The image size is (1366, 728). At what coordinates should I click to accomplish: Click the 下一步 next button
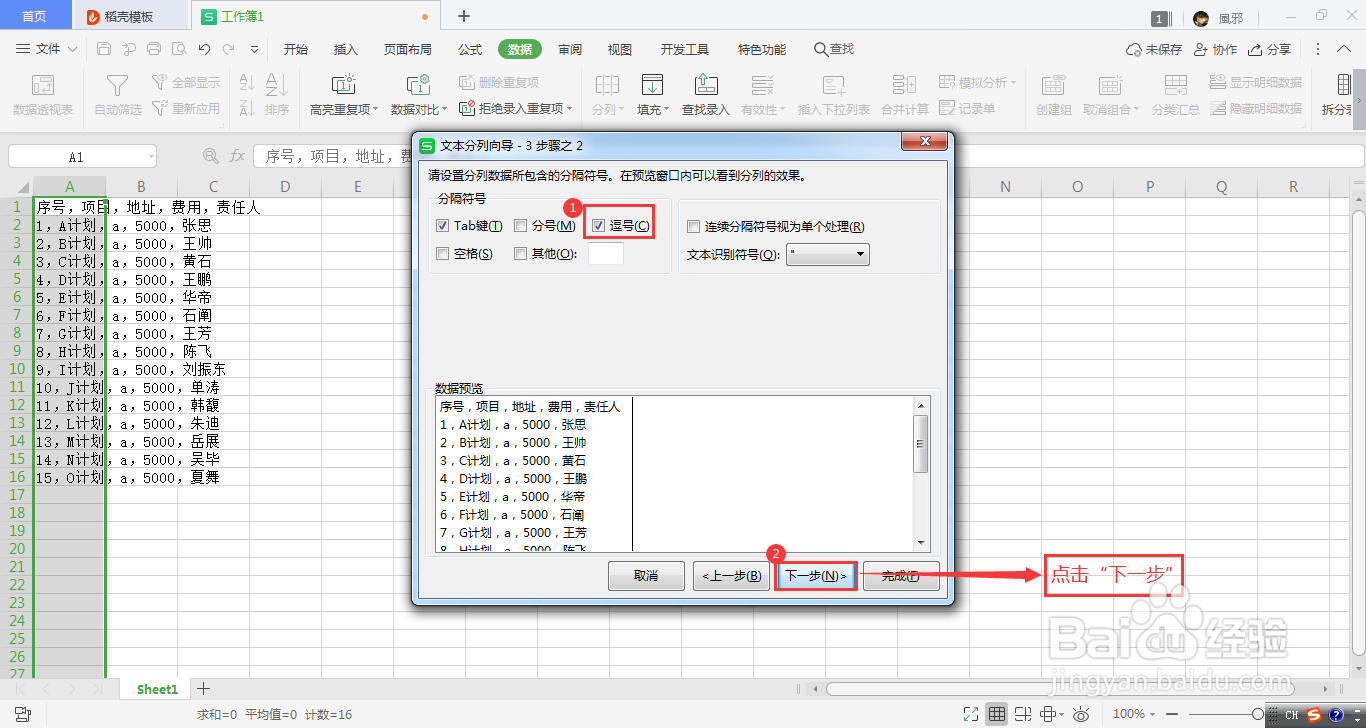point(816,575)
